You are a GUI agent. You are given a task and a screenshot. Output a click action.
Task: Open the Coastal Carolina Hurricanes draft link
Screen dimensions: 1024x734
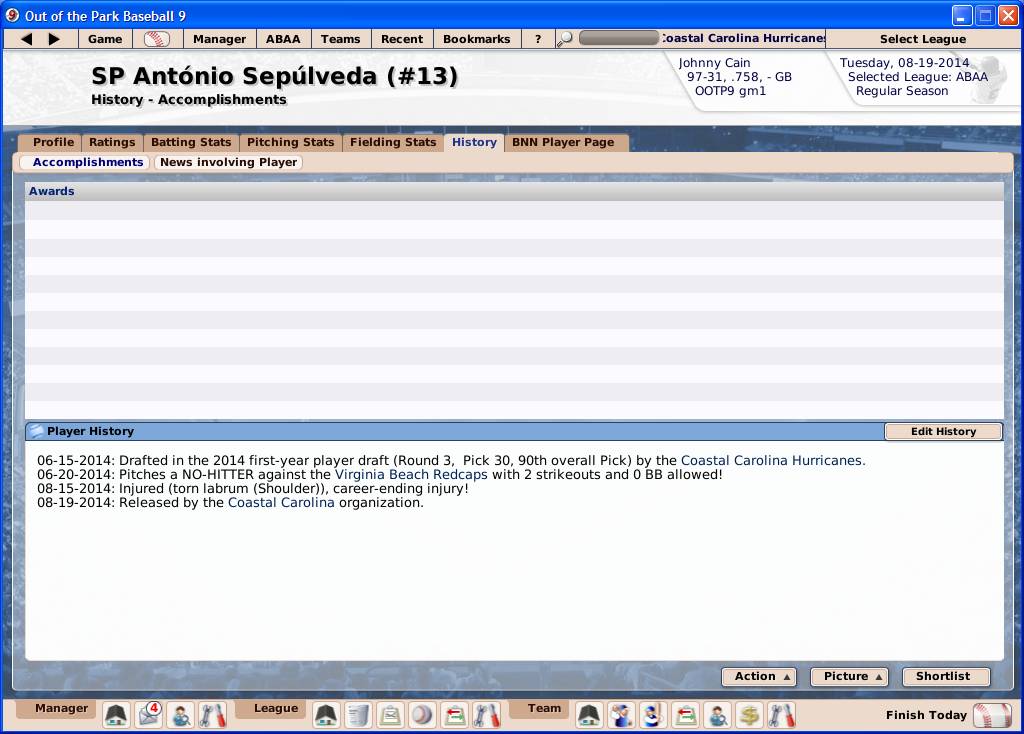773,460
